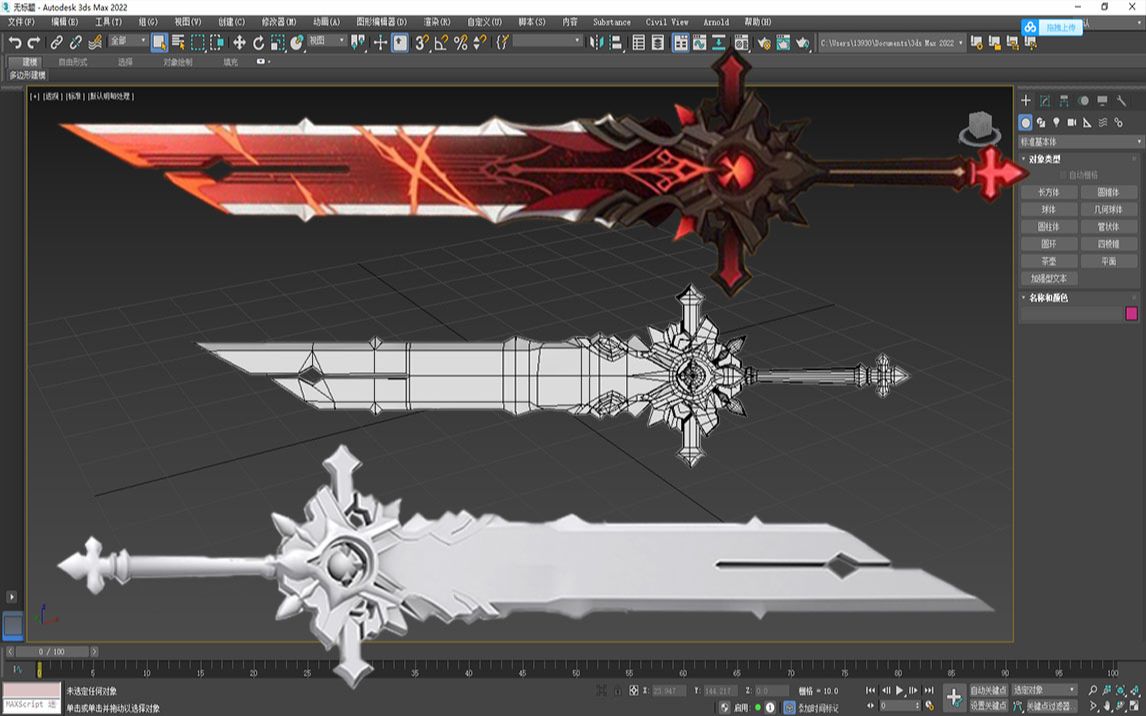Activate the Select and Scale tool

pos(277,42)
